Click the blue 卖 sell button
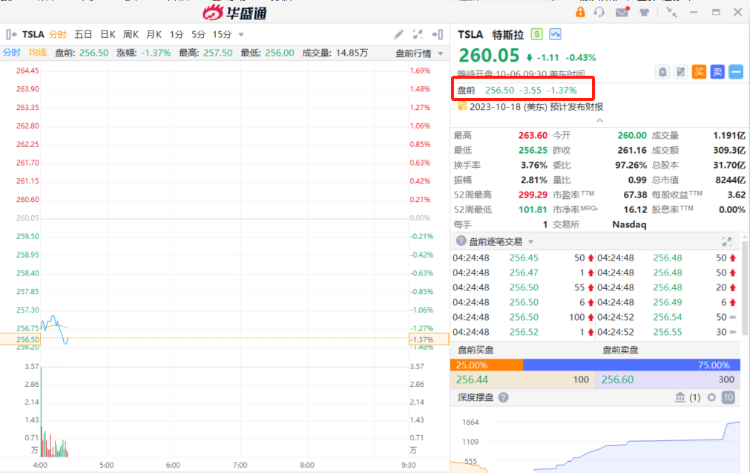 tap(717, 72)
